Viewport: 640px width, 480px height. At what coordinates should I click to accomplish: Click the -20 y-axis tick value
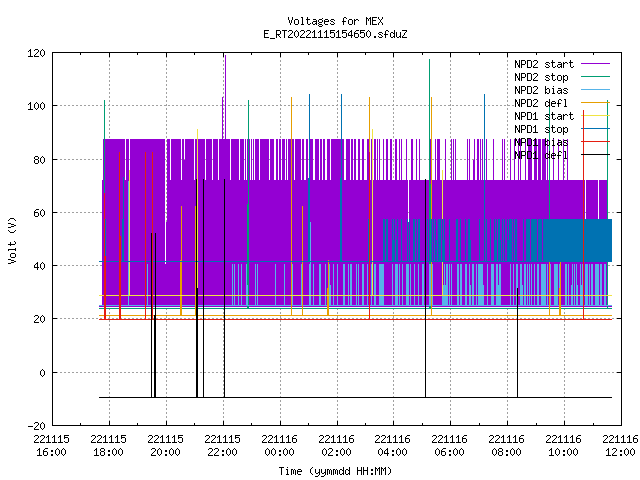(36, 426)
